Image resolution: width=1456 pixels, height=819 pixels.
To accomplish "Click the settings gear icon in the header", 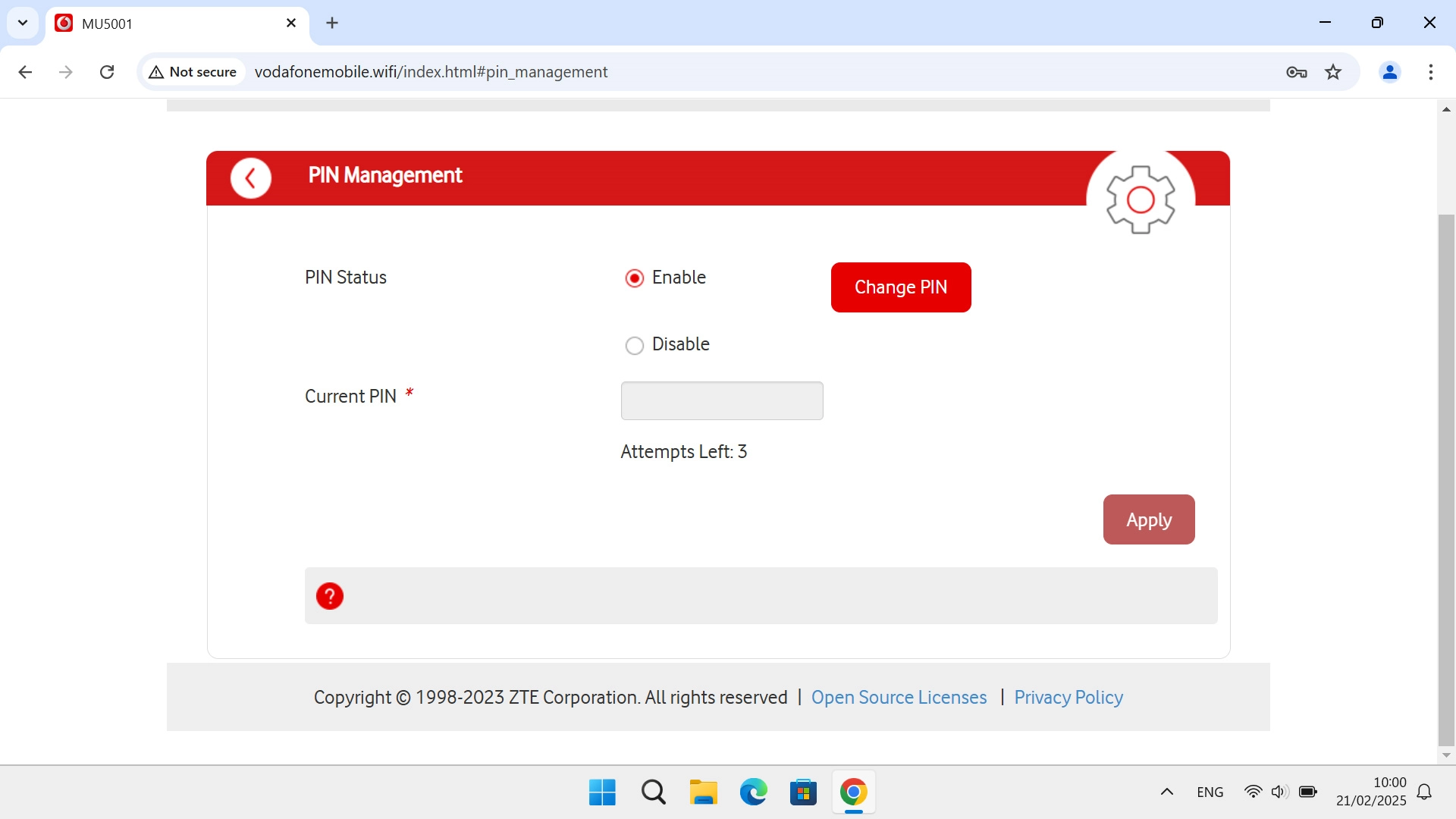I will (x=1141, y=199).
